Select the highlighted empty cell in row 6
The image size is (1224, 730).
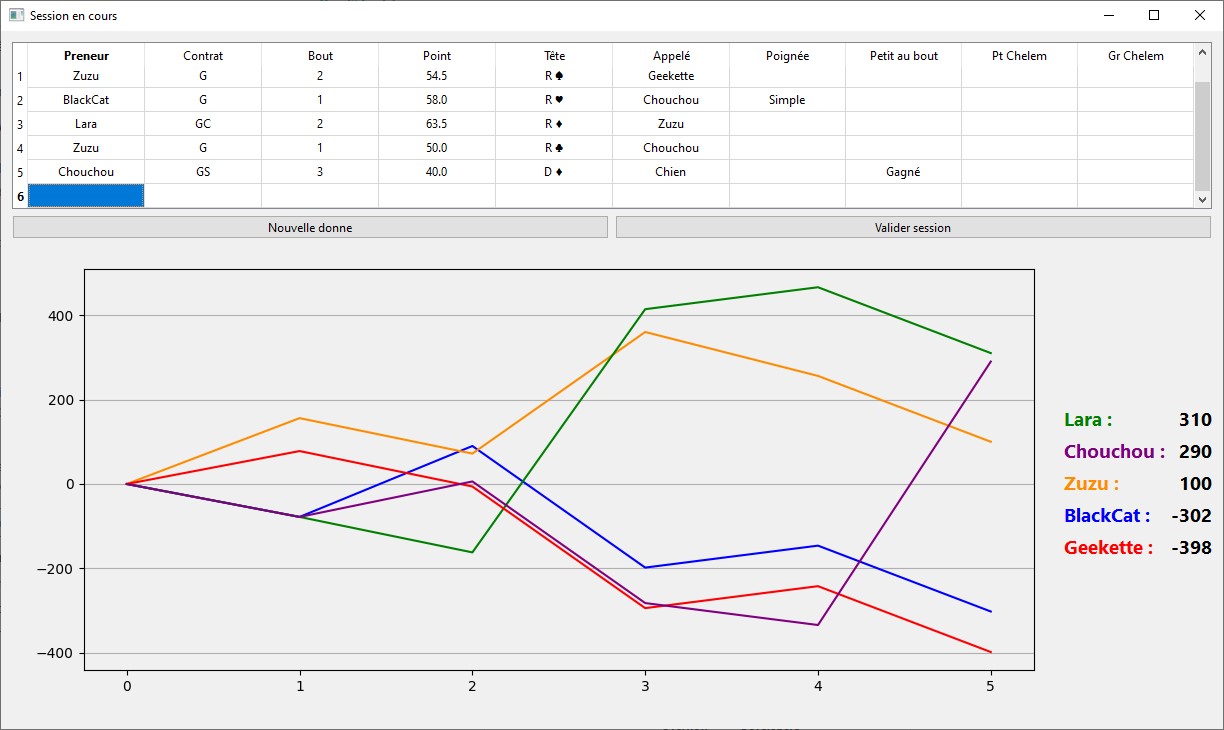point(86,196)
